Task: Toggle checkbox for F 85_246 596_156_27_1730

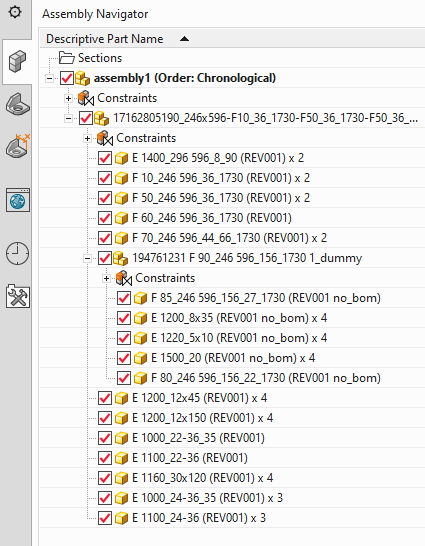Action: click(x=124, y=298)
